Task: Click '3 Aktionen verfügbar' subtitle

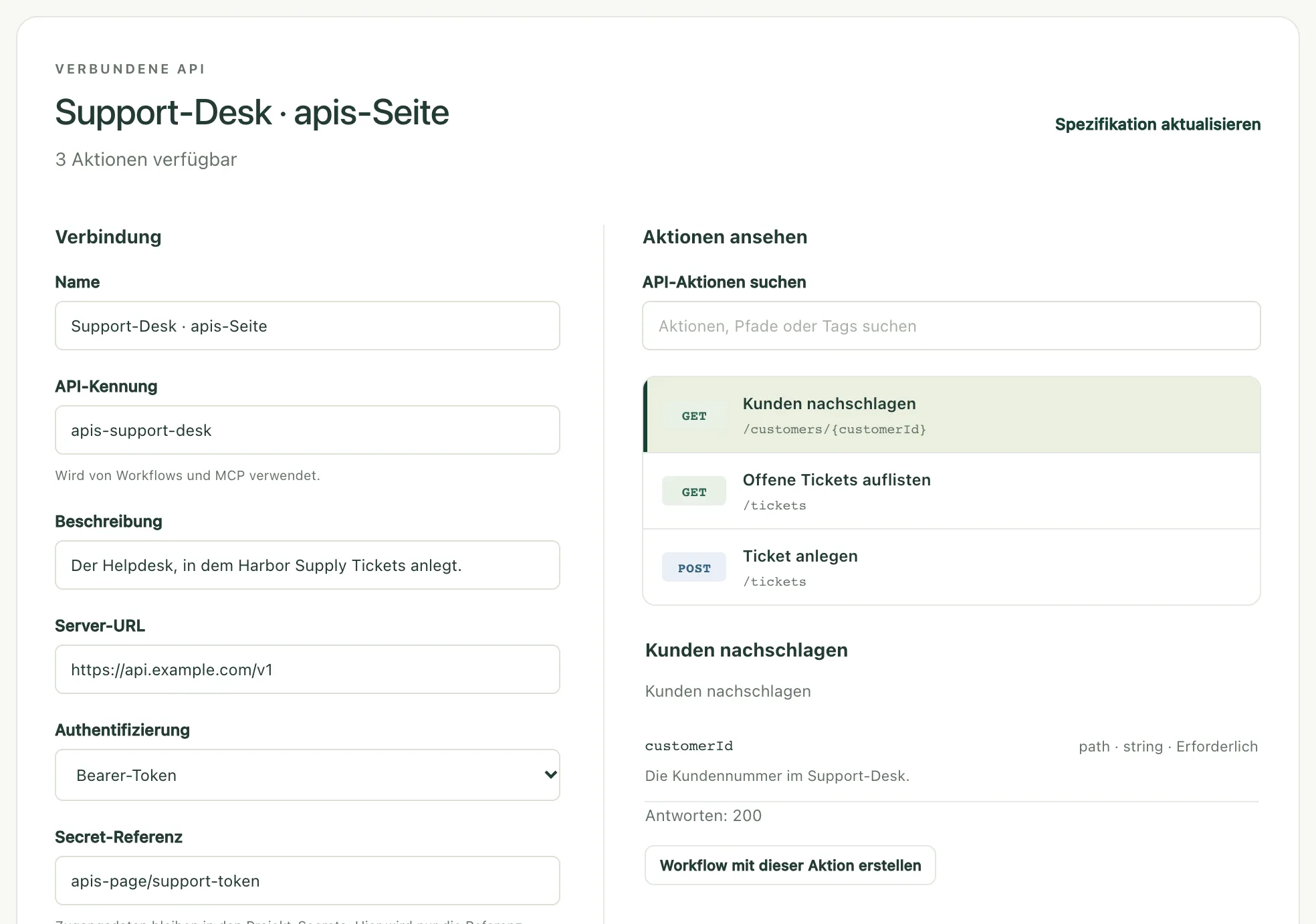Action: tap(146, 160)
